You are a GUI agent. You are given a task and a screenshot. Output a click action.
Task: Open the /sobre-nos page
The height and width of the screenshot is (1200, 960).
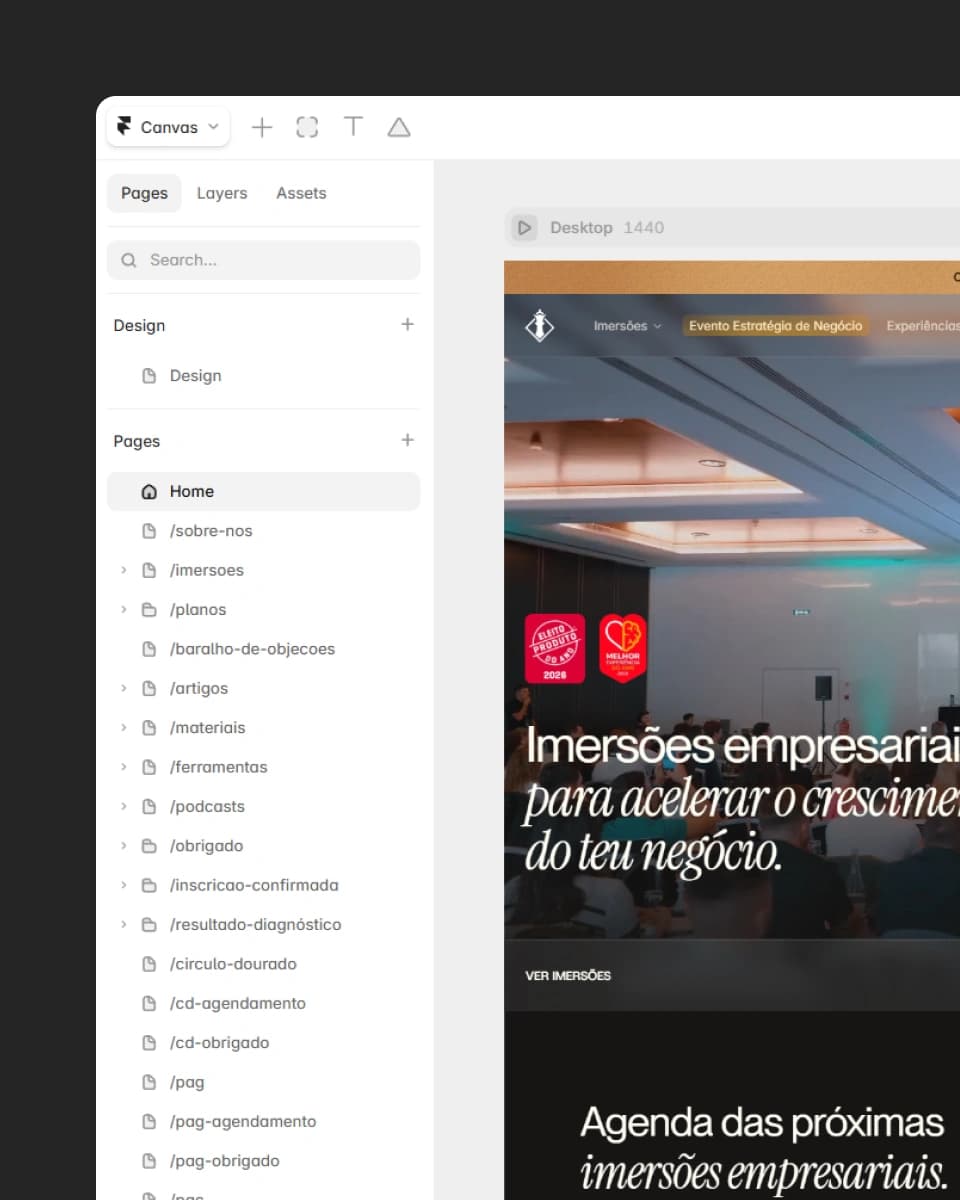click(264, 531)
